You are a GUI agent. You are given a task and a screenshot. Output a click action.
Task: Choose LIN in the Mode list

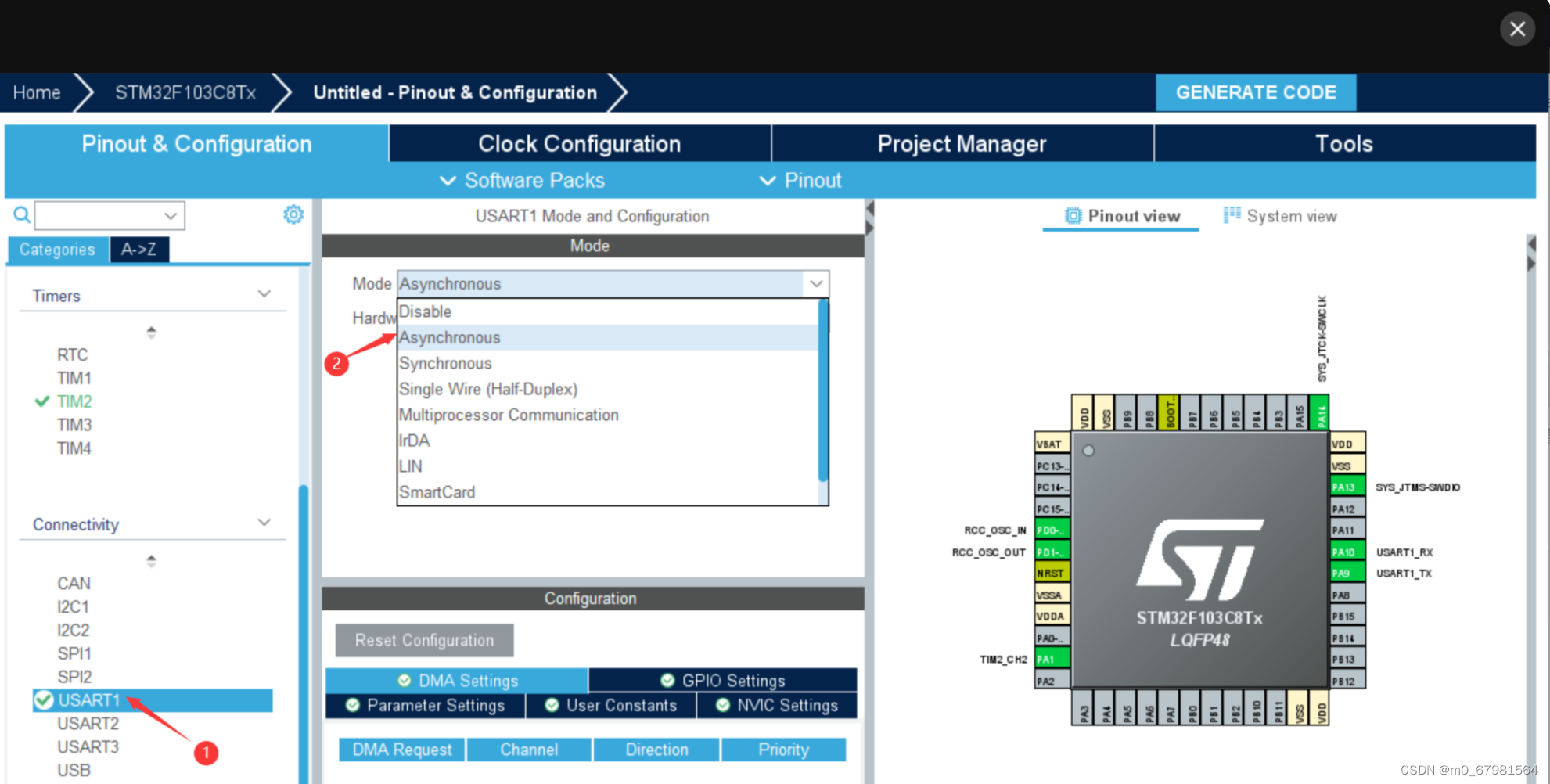pyautogui.click(x=607, y=466)
